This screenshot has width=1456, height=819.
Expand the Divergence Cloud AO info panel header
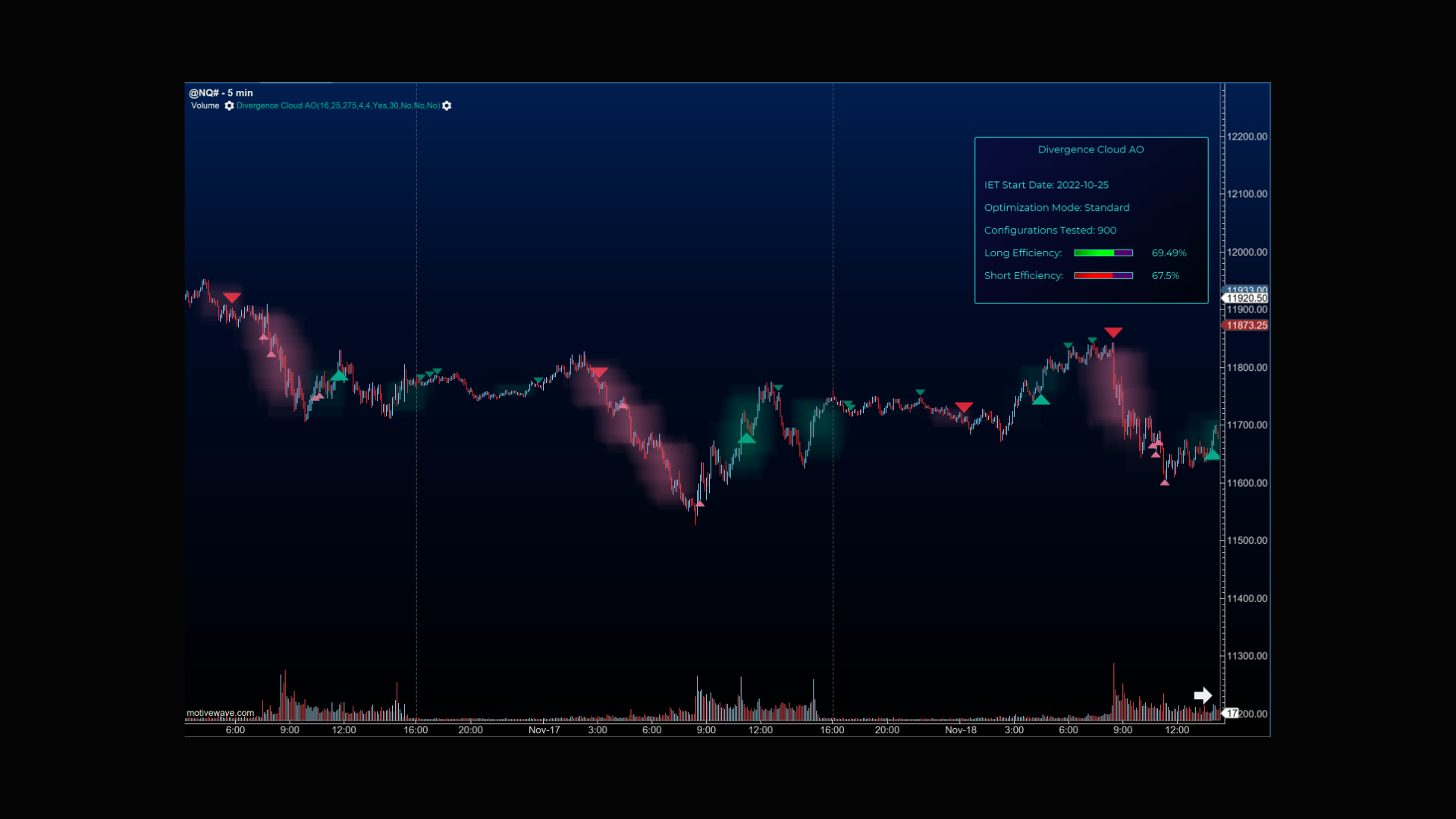point(1090,149)
